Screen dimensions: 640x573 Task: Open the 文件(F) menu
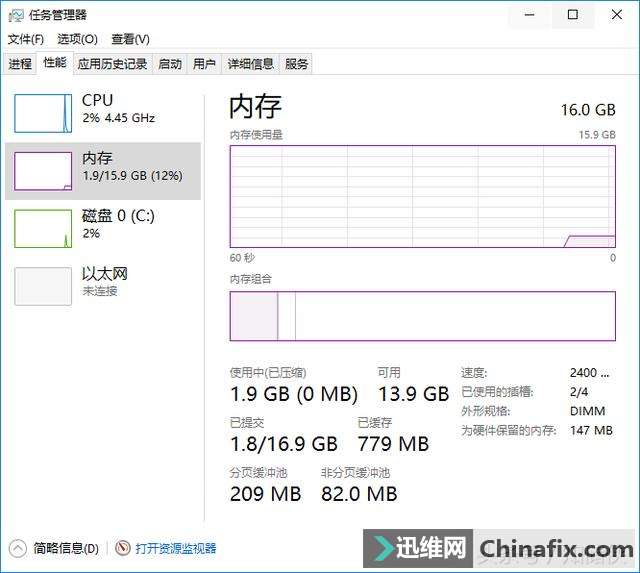(x=26, y=39)
